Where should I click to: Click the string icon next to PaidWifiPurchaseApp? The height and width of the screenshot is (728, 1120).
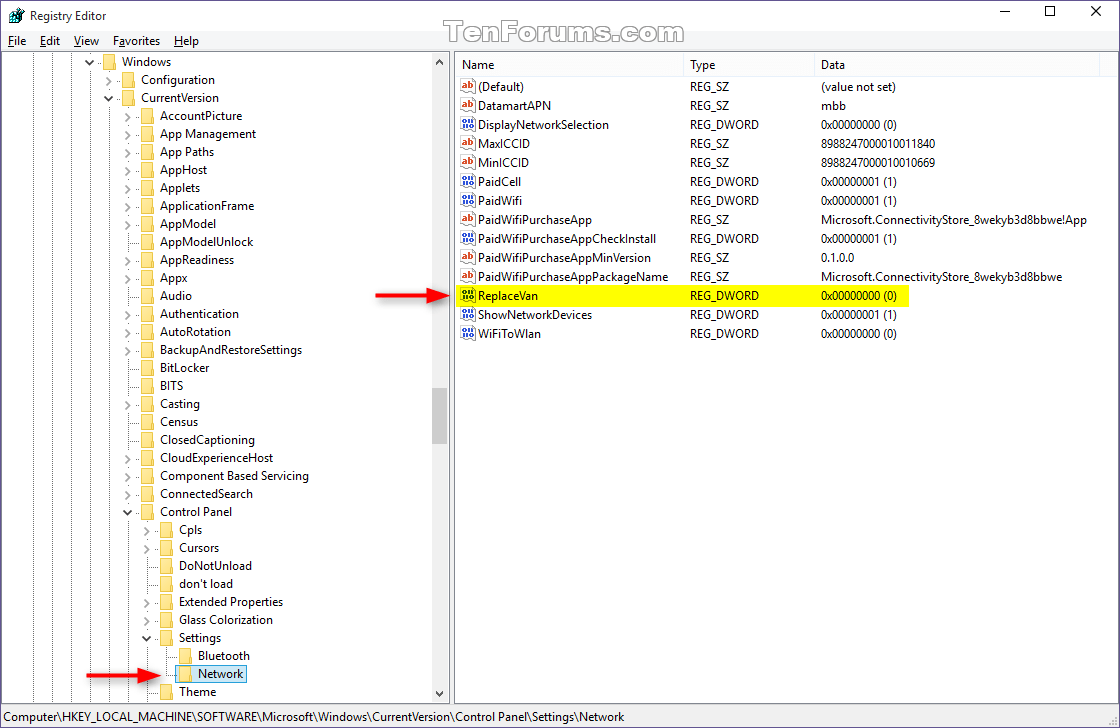[x=467, y=219]
